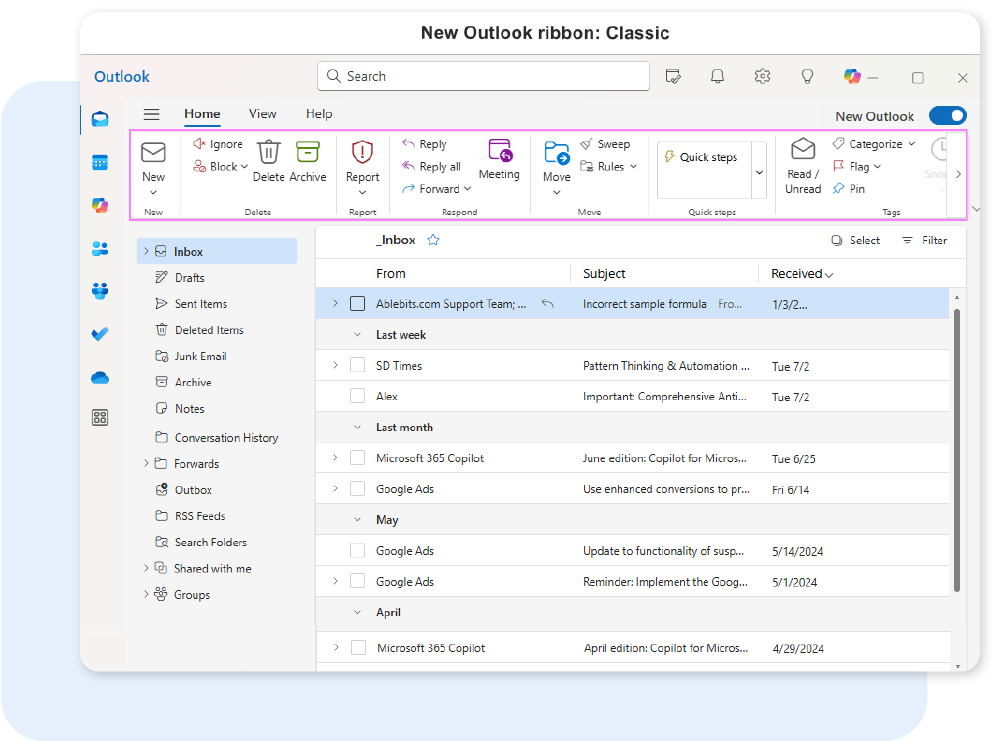The height and width of the screenshot is (741, 998).
Task: Click the Reply all button
Action: point(431,167)
